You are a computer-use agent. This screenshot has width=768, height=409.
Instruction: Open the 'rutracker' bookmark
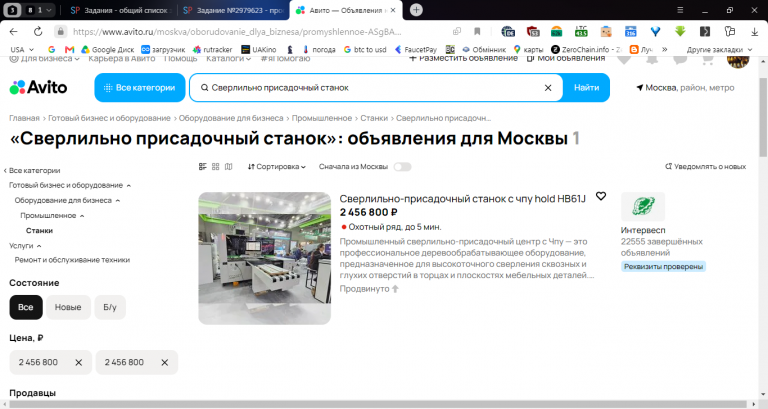[213, 49]
